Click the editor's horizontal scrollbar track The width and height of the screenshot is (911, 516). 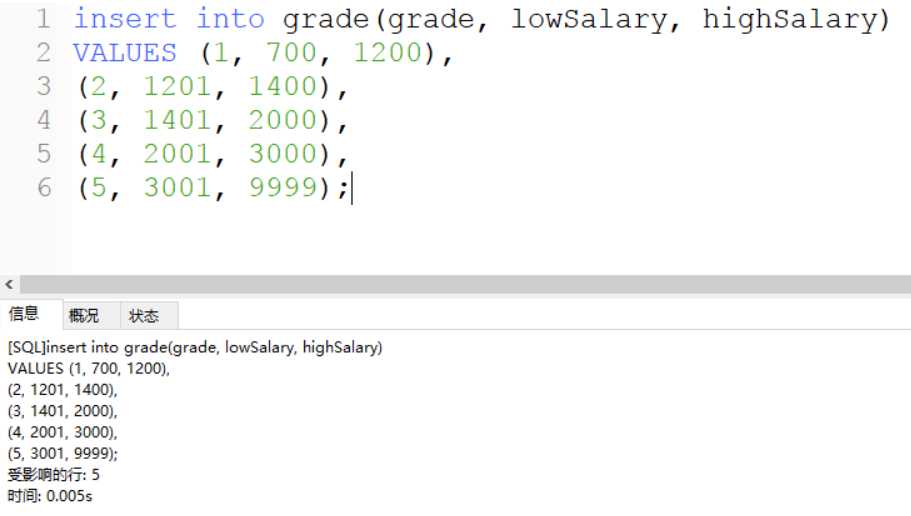point(465,284)
